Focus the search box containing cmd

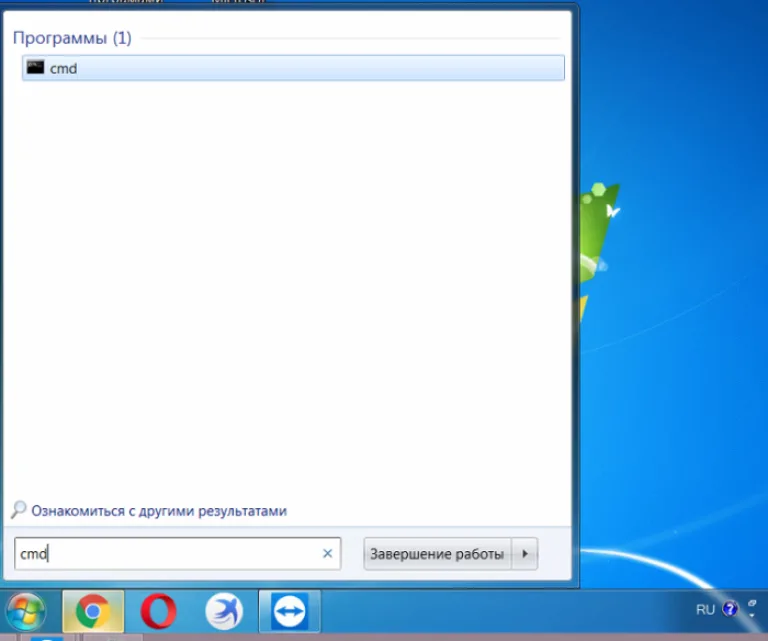click(x=177, y=554)
